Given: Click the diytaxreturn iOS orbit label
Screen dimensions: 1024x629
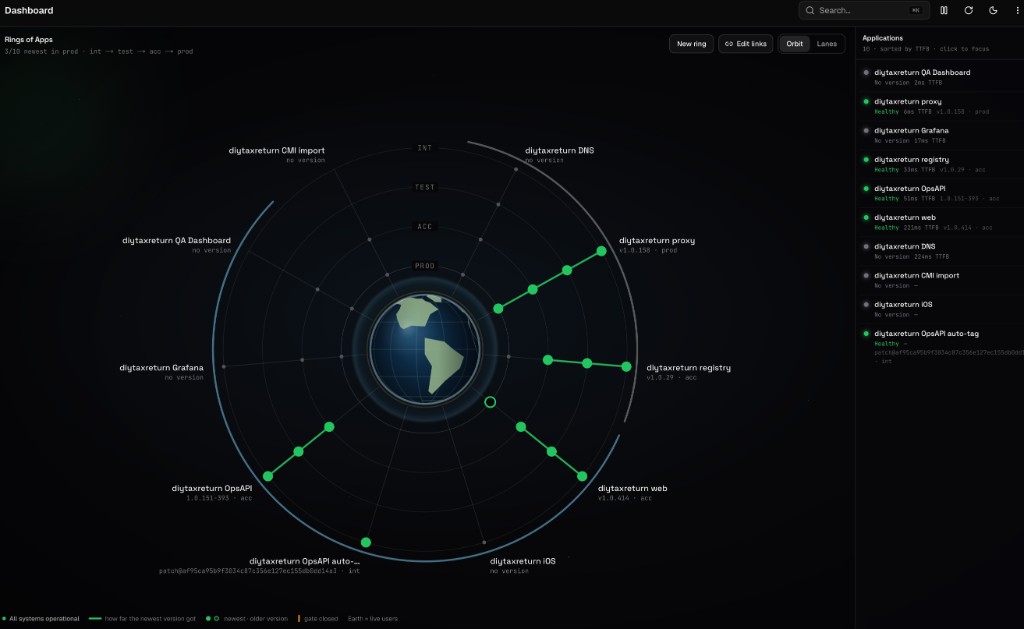Looking at the screenshot, I should click(522, 561).
